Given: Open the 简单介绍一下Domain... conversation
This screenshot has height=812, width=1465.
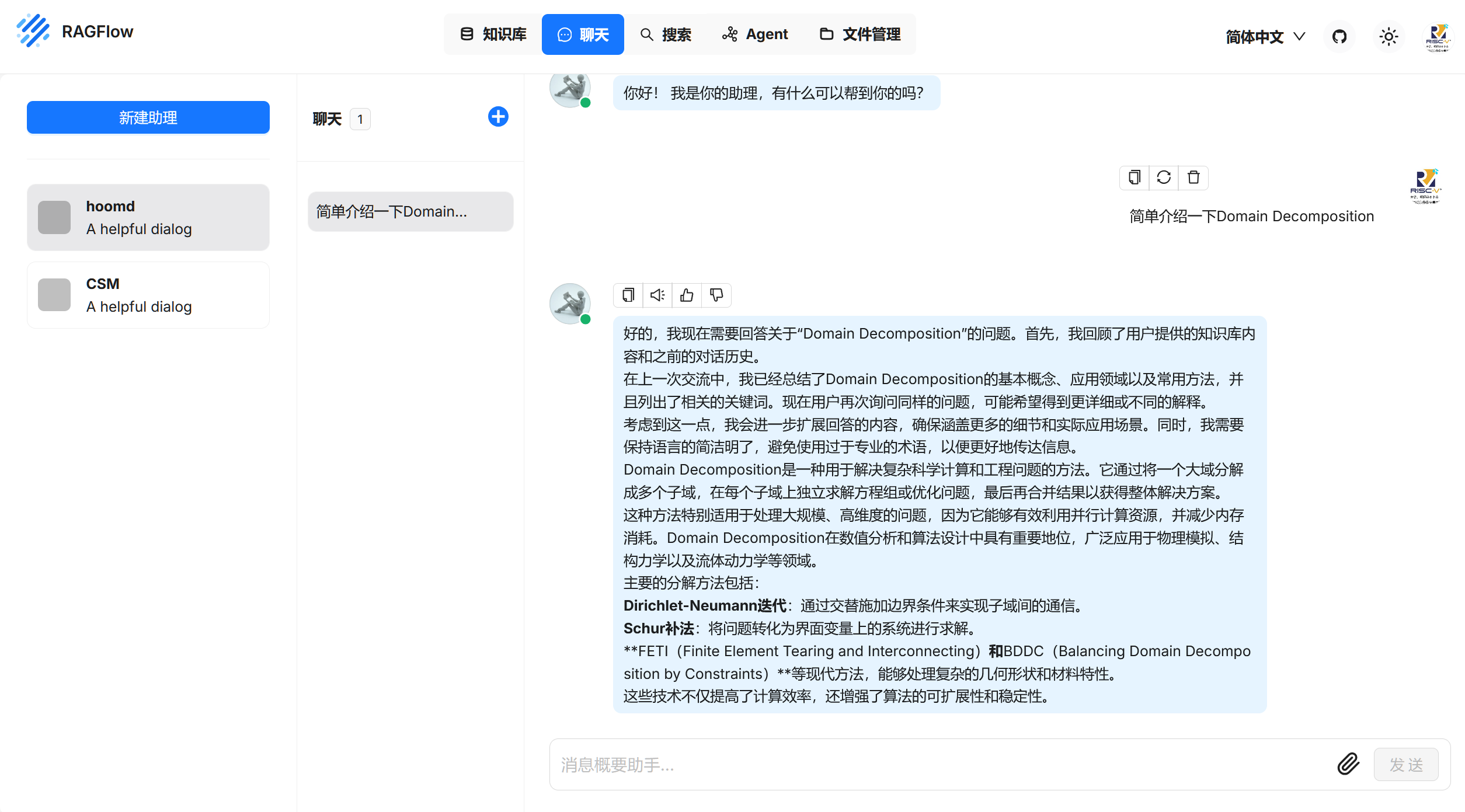Looking at the screenshot, I should coord(410,211).
